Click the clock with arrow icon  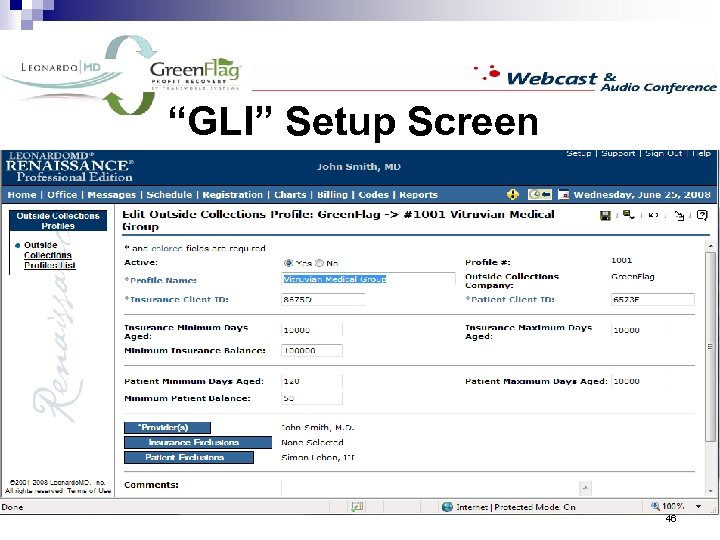click(540, 194)
